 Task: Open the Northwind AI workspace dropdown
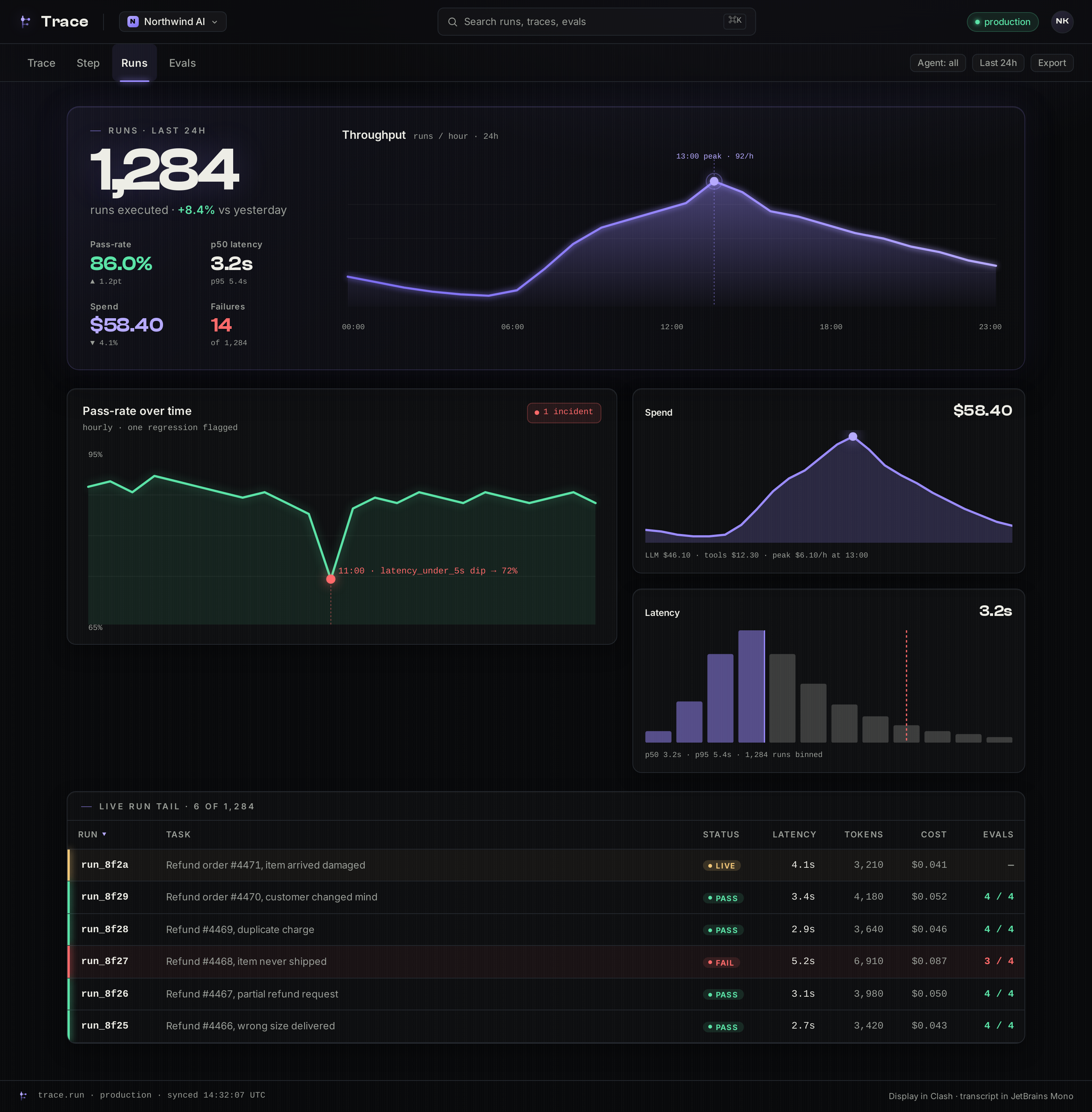click(173, 22)
